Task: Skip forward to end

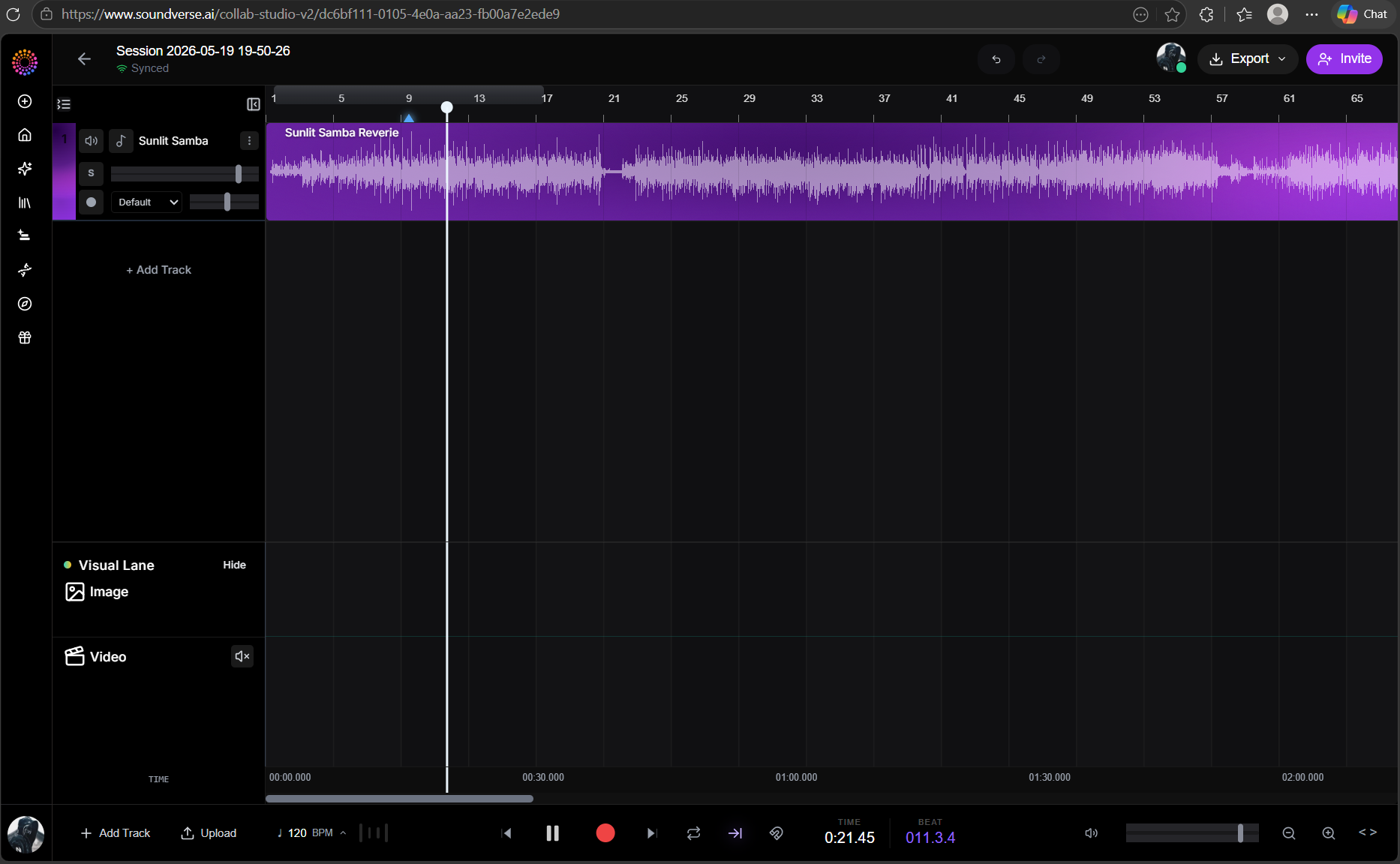Action: pos(651,833)
